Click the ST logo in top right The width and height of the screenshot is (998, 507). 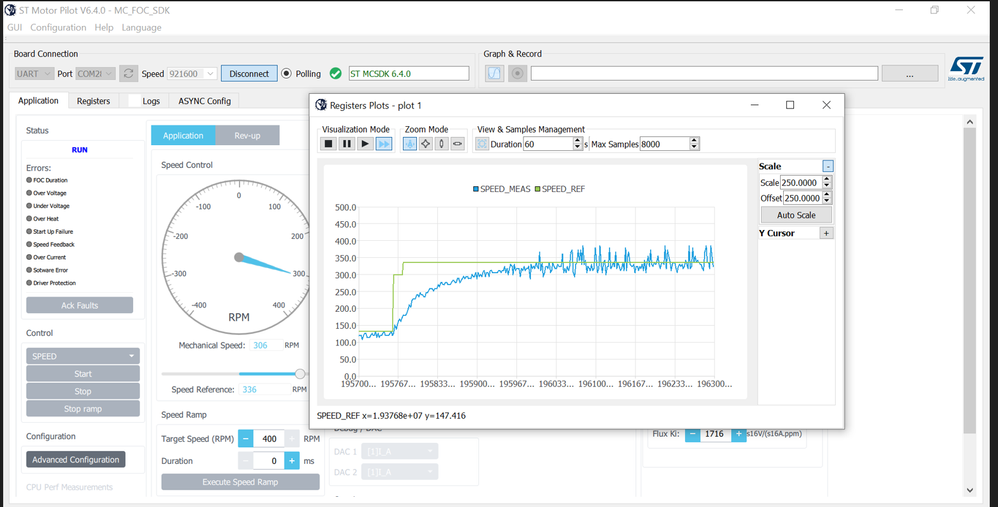(966, 68)
